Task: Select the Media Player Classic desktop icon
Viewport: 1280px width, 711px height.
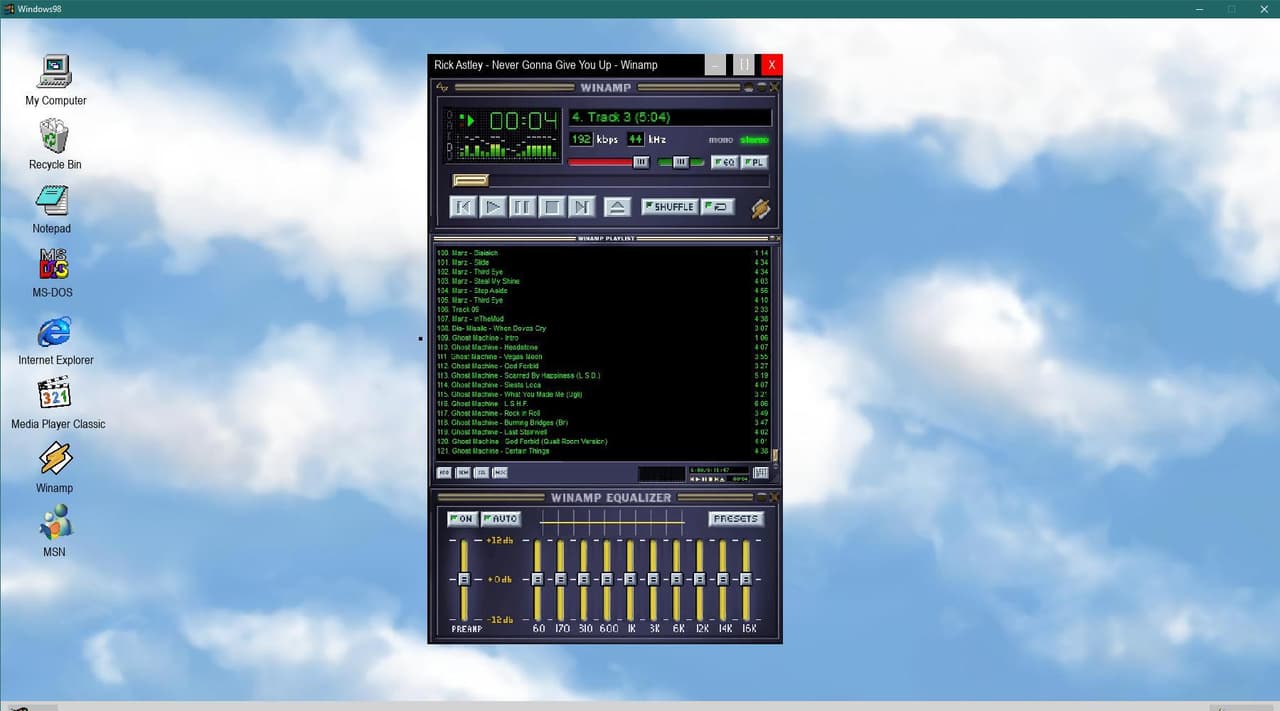Action: [57, 402]
